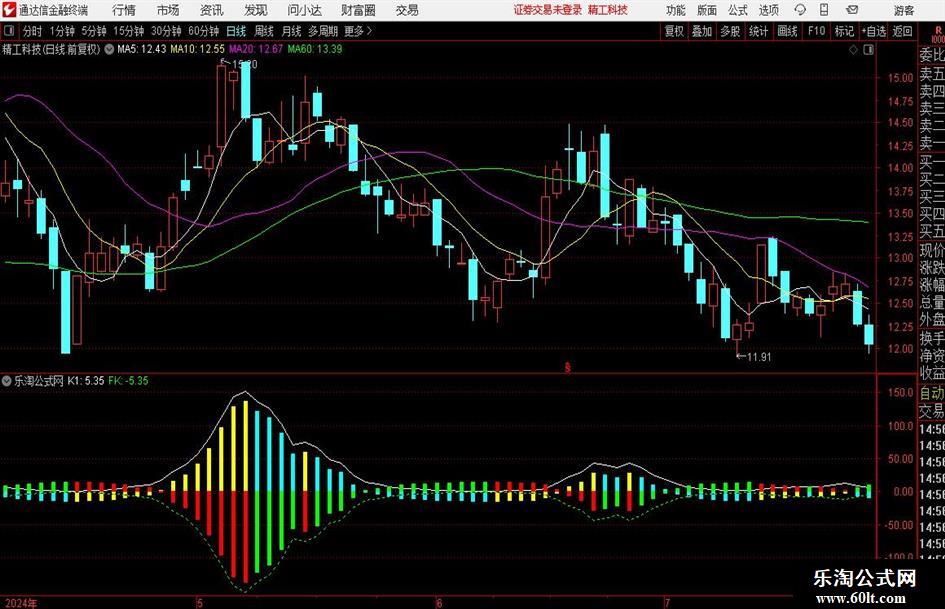Click the 统计 statistics button
The image size is (945, 609).
coord(758,31)
